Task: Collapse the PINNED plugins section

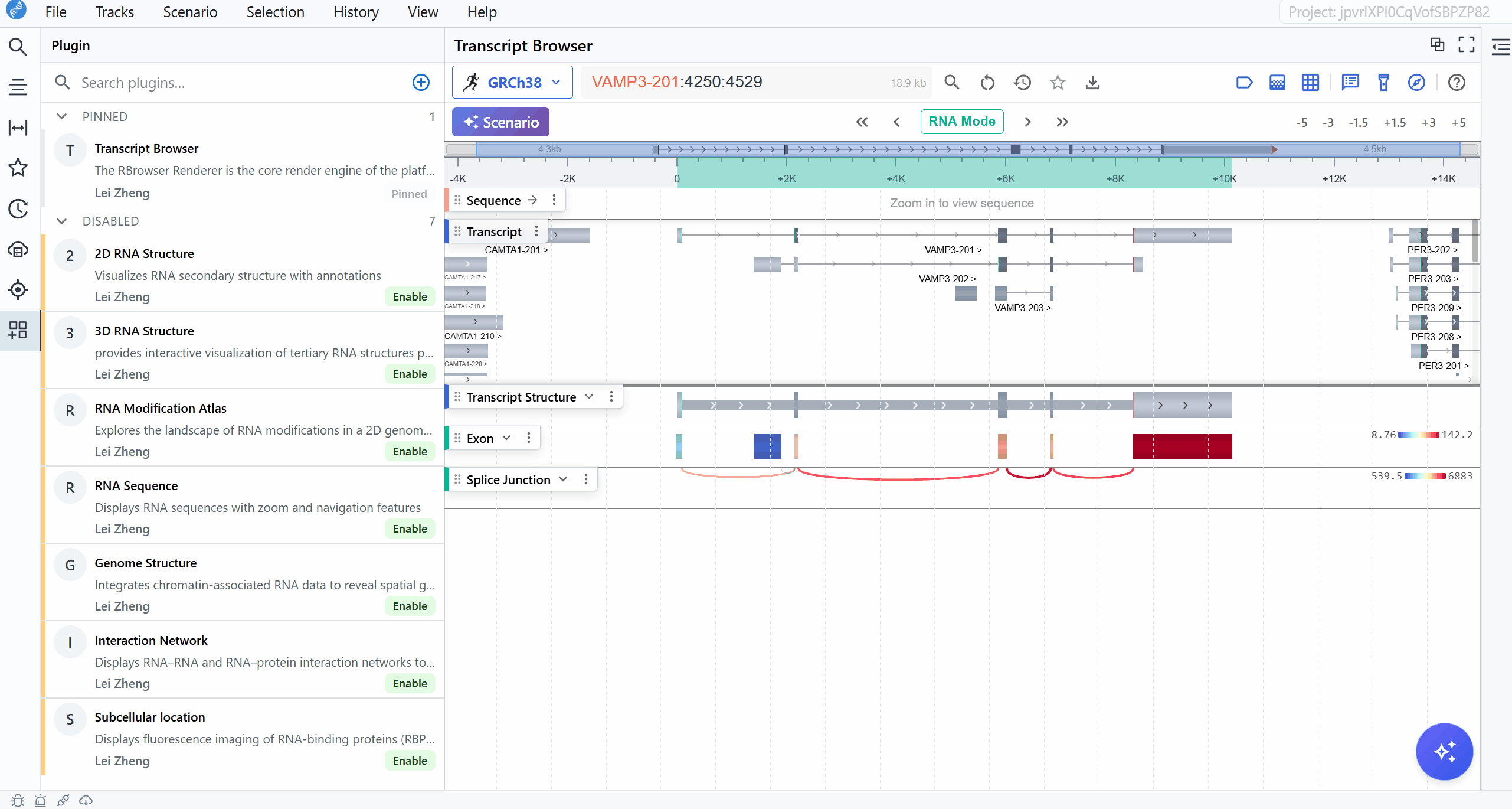Action: (x=61, y=116)
